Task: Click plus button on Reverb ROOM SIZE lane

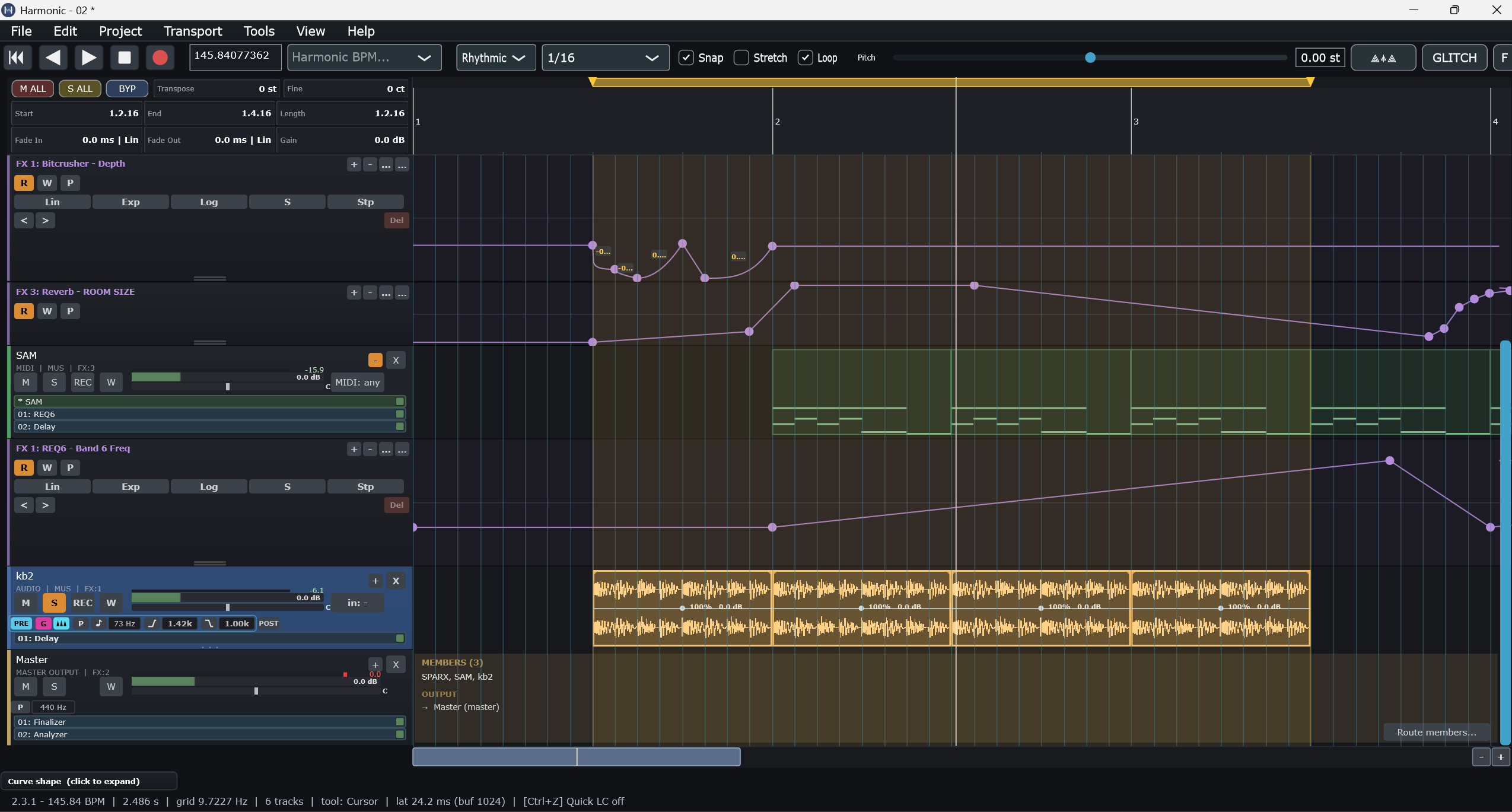Action: click(354, 292)
